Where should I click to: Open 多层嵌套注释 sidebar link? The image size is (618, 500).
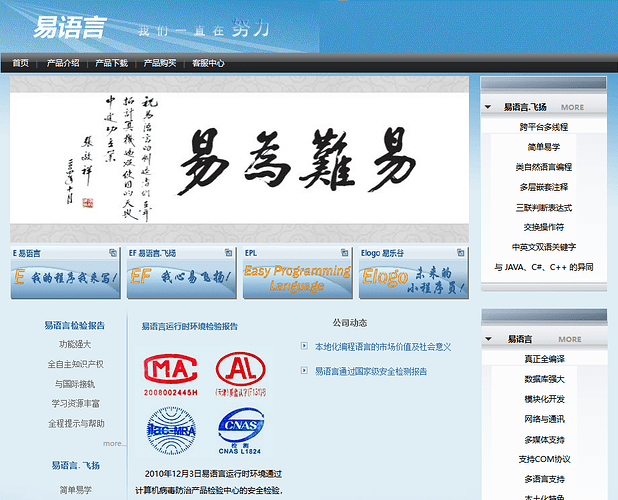coord(544,187)
